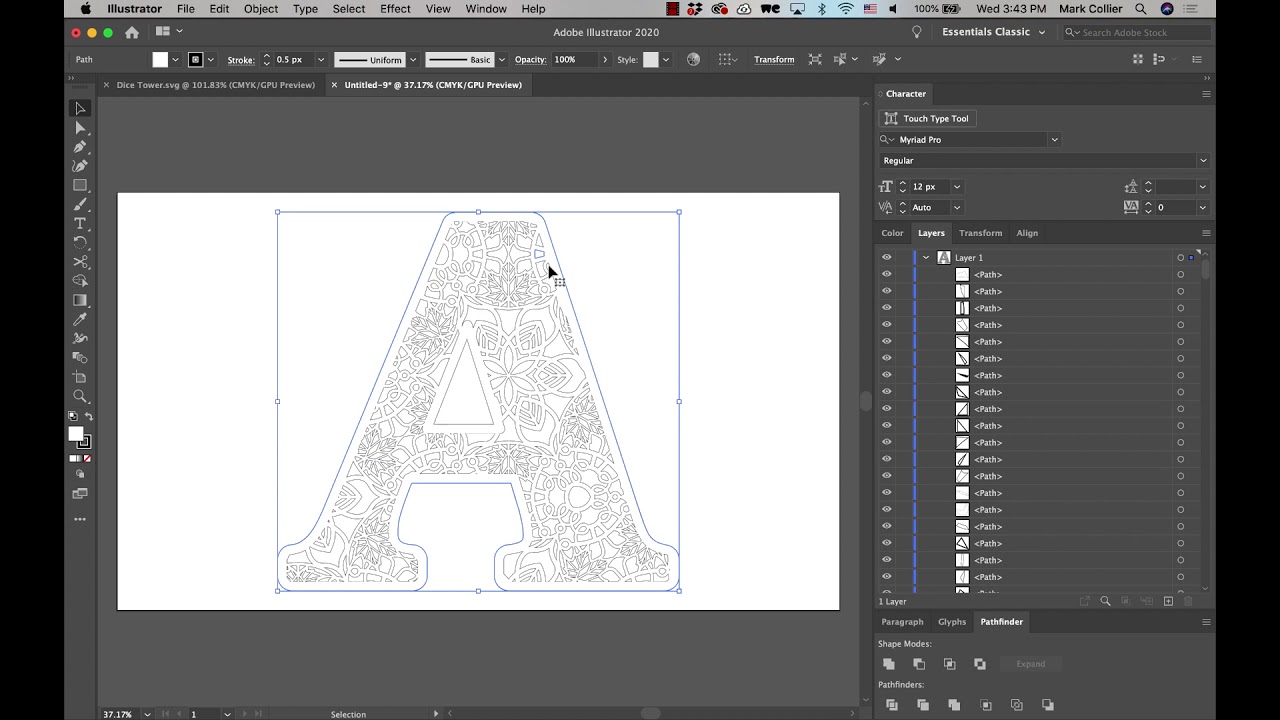Open Edit Toolbar three-dots button
Viewport: 1280px width, 720px height.
pos(80,519)
